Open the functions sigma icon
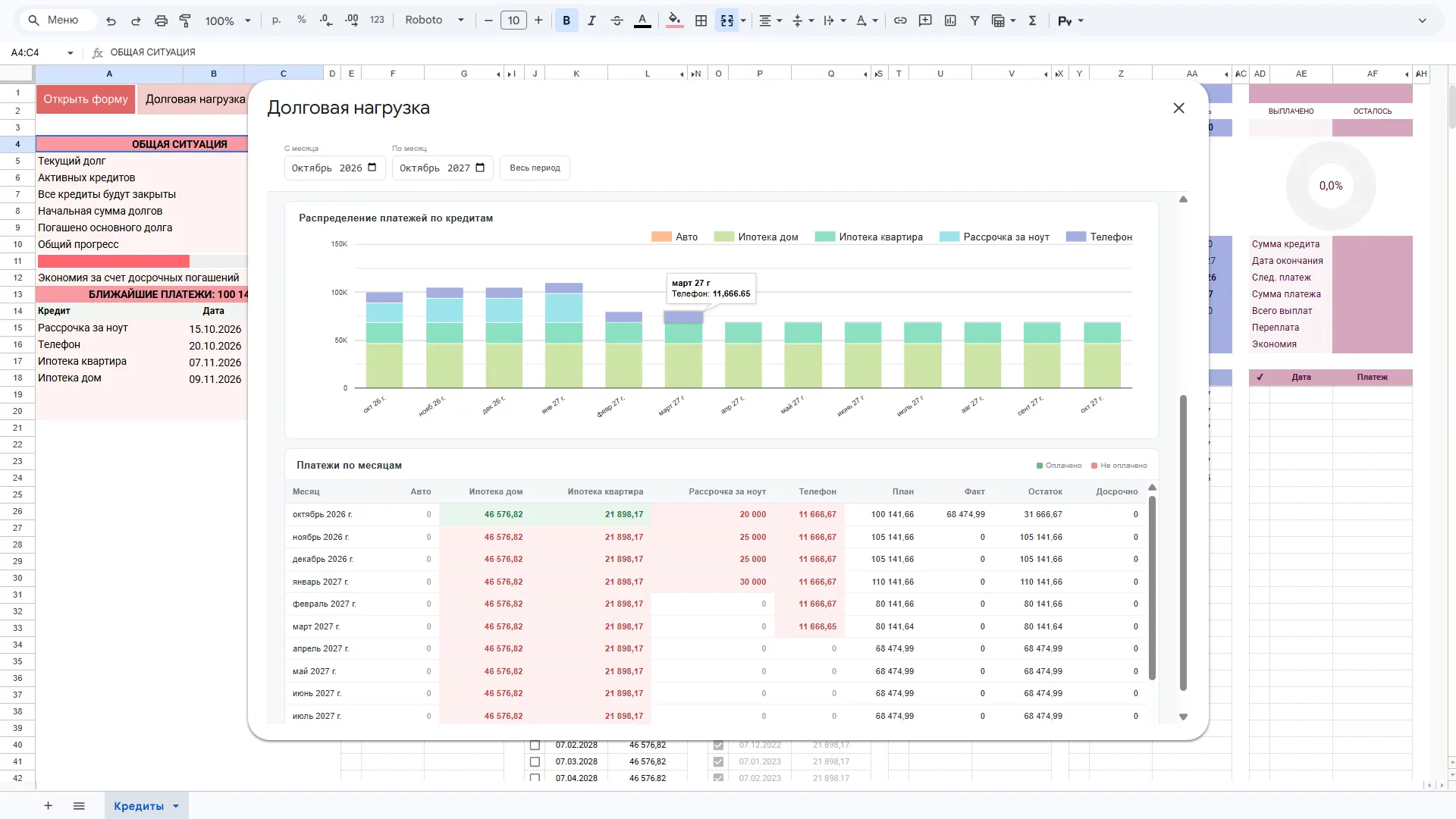Viewport: 1456px width, 819px height. click(1032, 20)
